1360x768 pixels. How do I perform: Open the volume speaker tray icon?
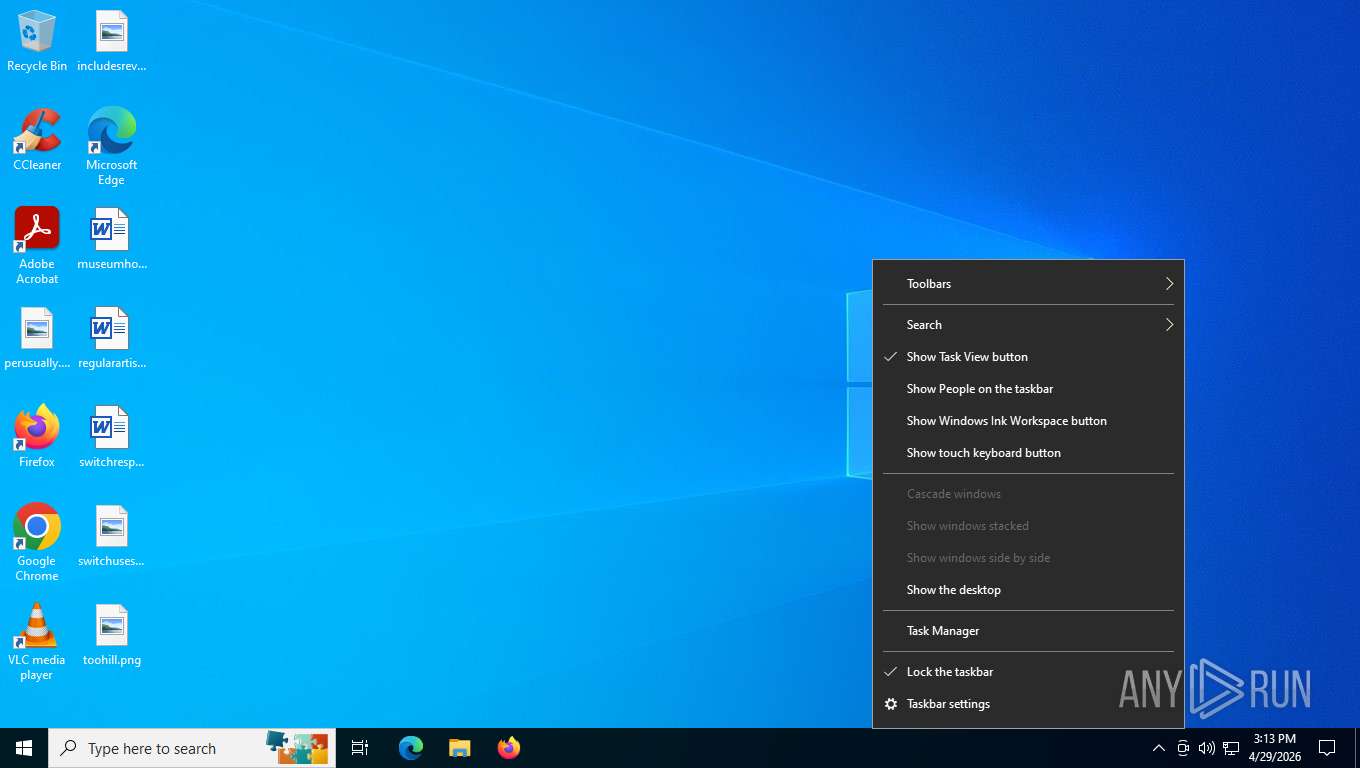pos(1207,748)
